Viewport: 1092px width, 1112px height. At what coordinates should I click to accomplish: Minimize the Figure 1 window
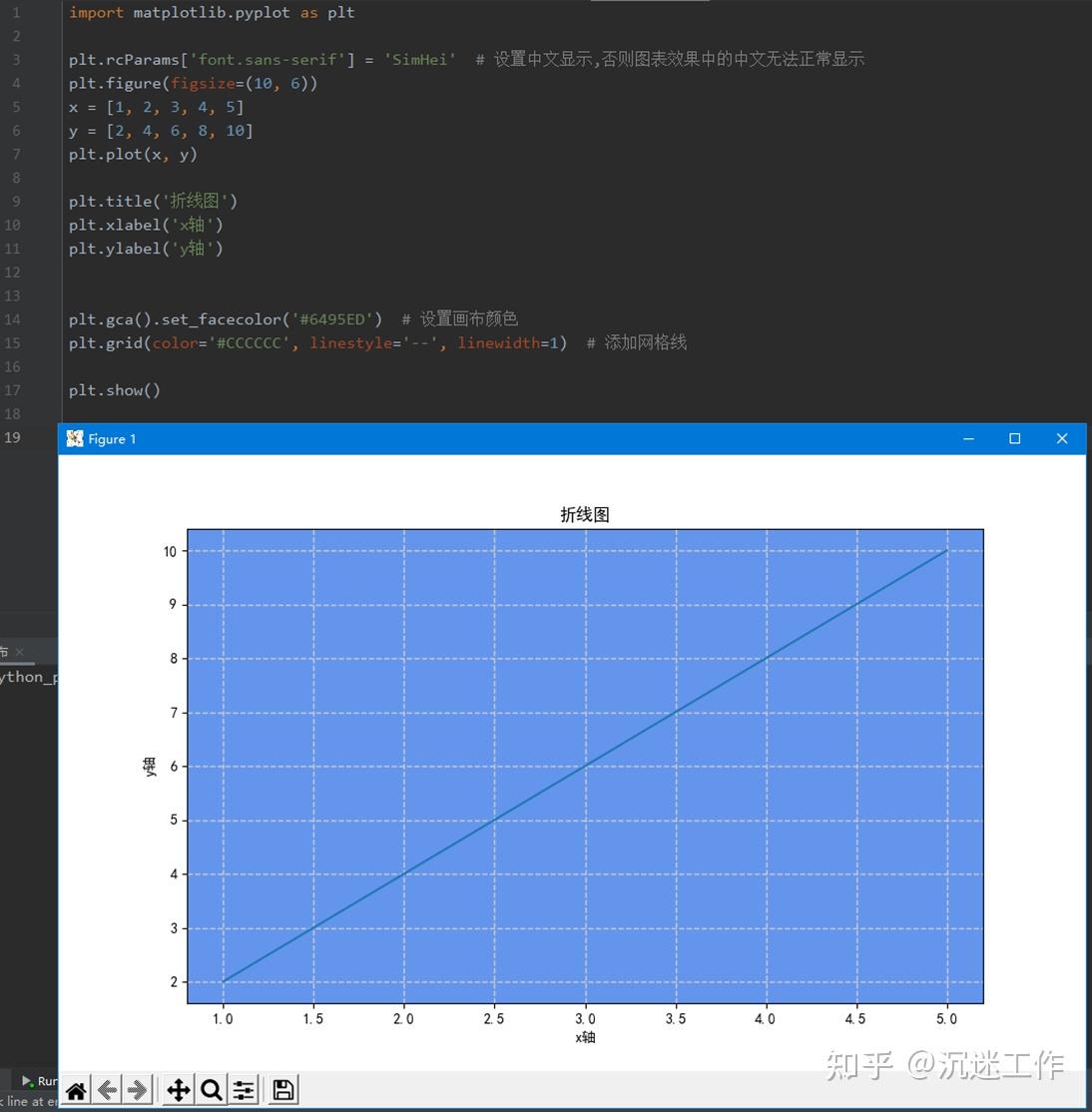[x=967, y=438]
